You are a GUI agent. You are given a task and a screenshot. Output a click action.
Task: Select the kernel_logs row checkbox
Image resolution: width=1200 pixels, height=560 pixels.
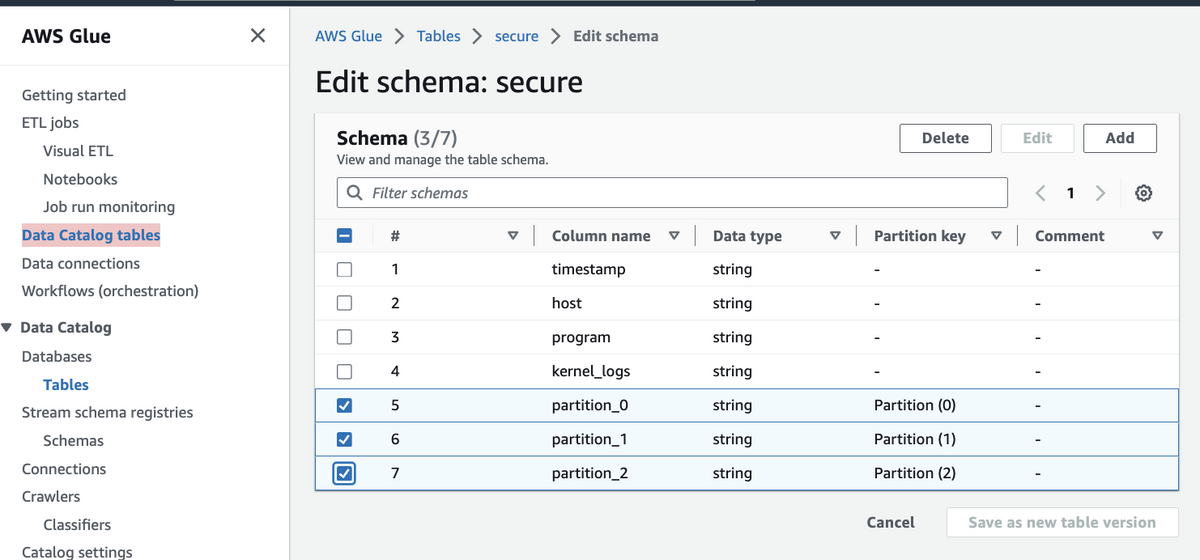click(x=344, y=371)
